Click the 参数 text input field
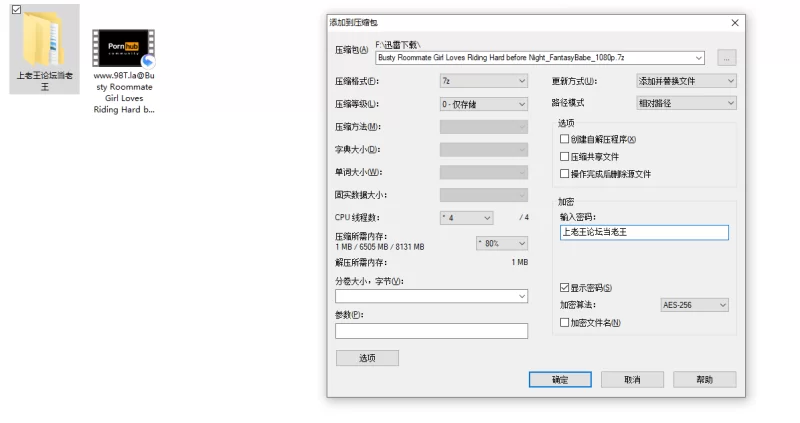Image resolution: width=800 pixels, height=423 pixels. tap(431, 331)
